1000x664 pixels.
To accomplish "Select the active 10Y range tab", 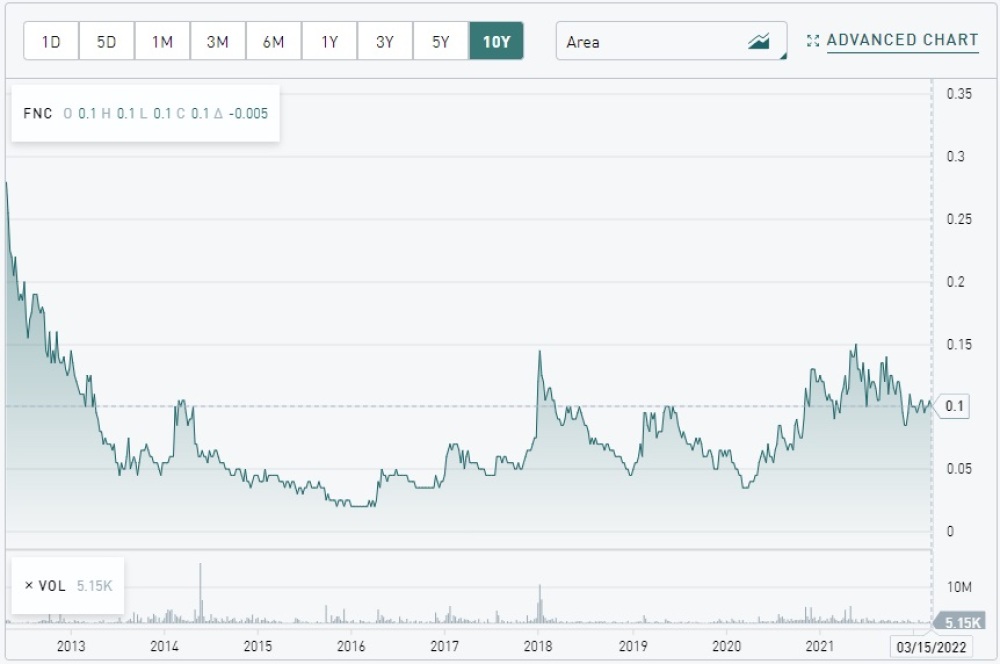I will (x=496, y=41).
